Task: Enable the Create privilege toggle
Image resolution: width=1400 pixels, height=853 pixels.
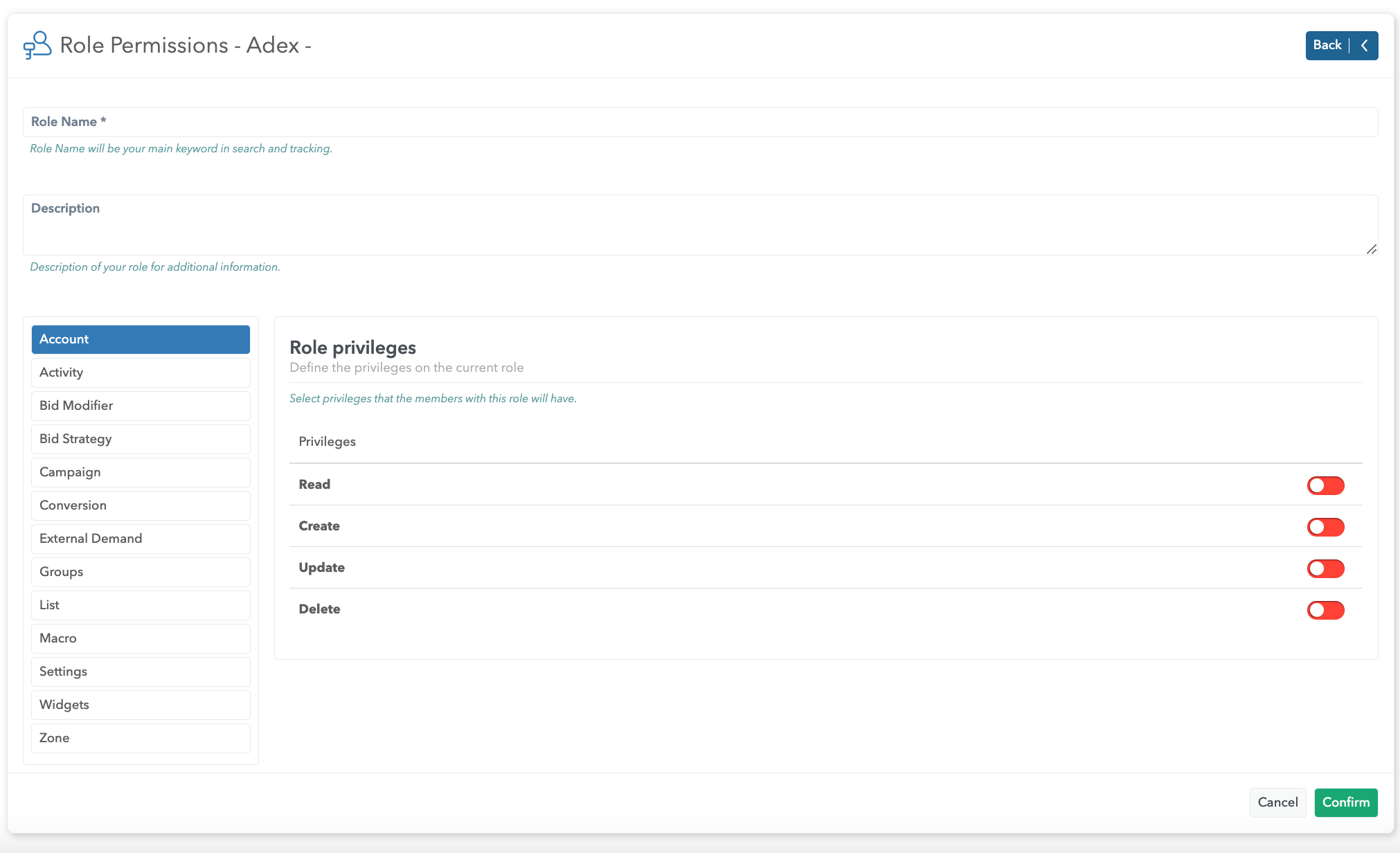Action: point(1325,527)
